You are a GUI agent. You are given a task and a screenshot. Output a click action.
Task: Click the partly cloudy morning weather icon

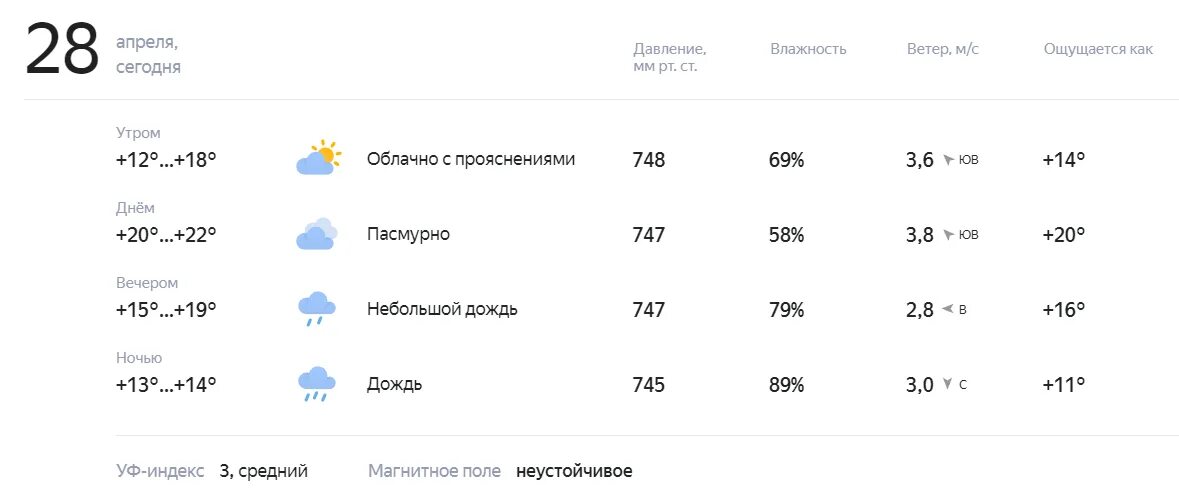tap(318, 158)
